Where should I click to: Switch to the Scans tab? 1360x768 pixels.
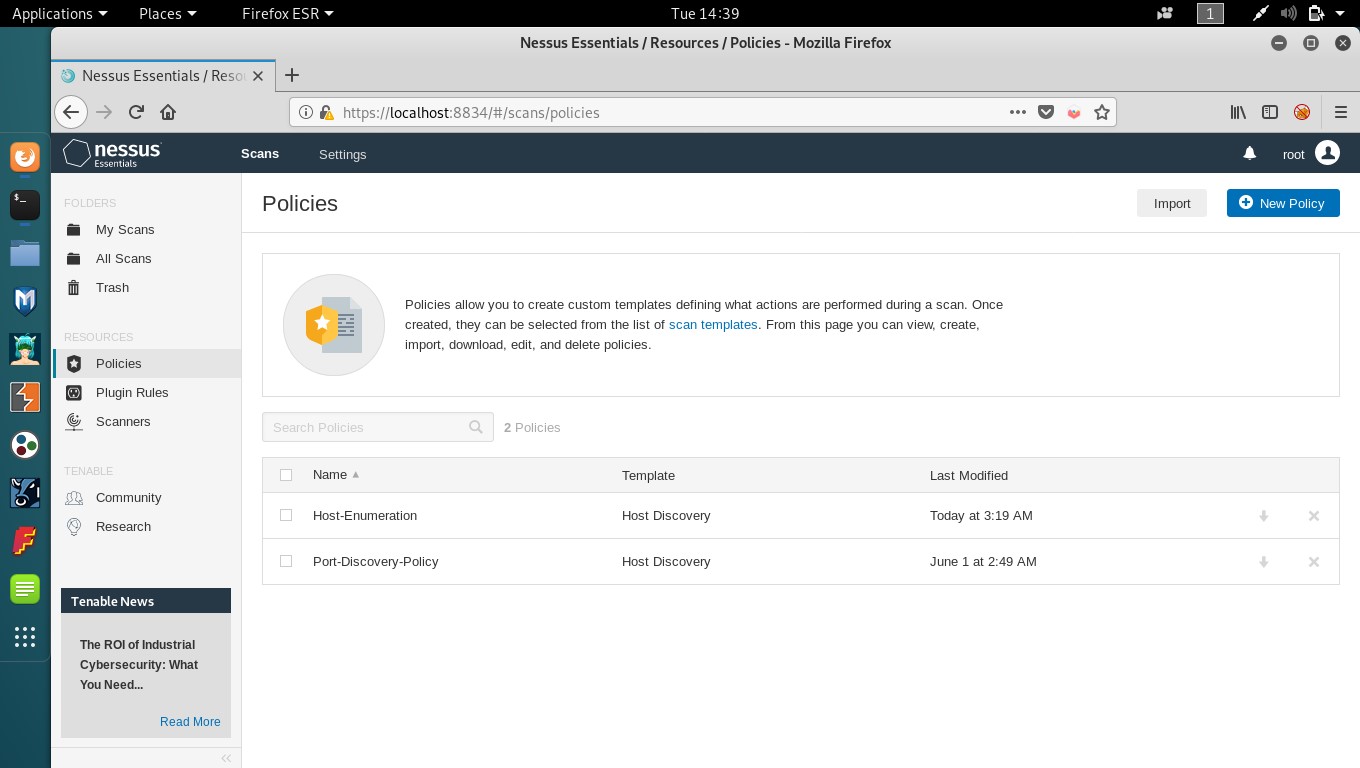click(260, 154)
